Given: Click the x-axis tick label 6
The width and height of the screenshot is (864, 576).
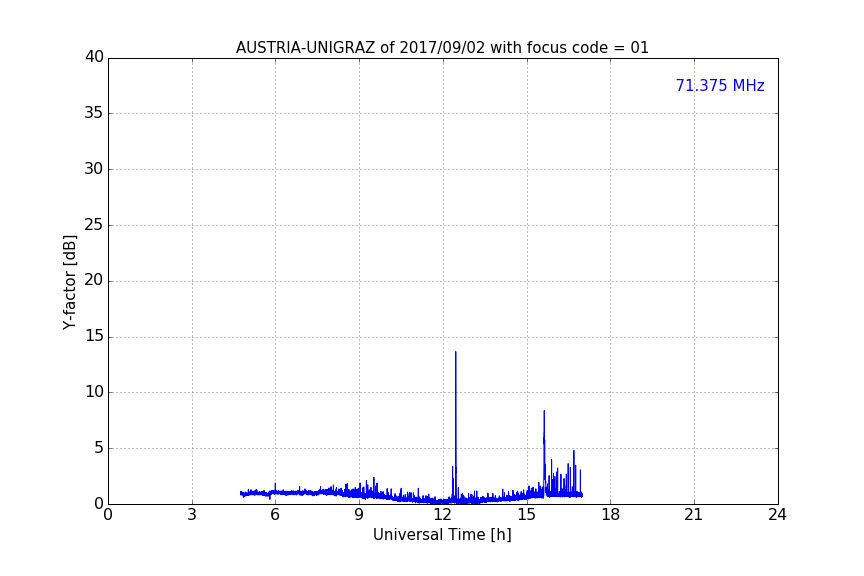Looking at the screenshot, I should tap(275, 515).
